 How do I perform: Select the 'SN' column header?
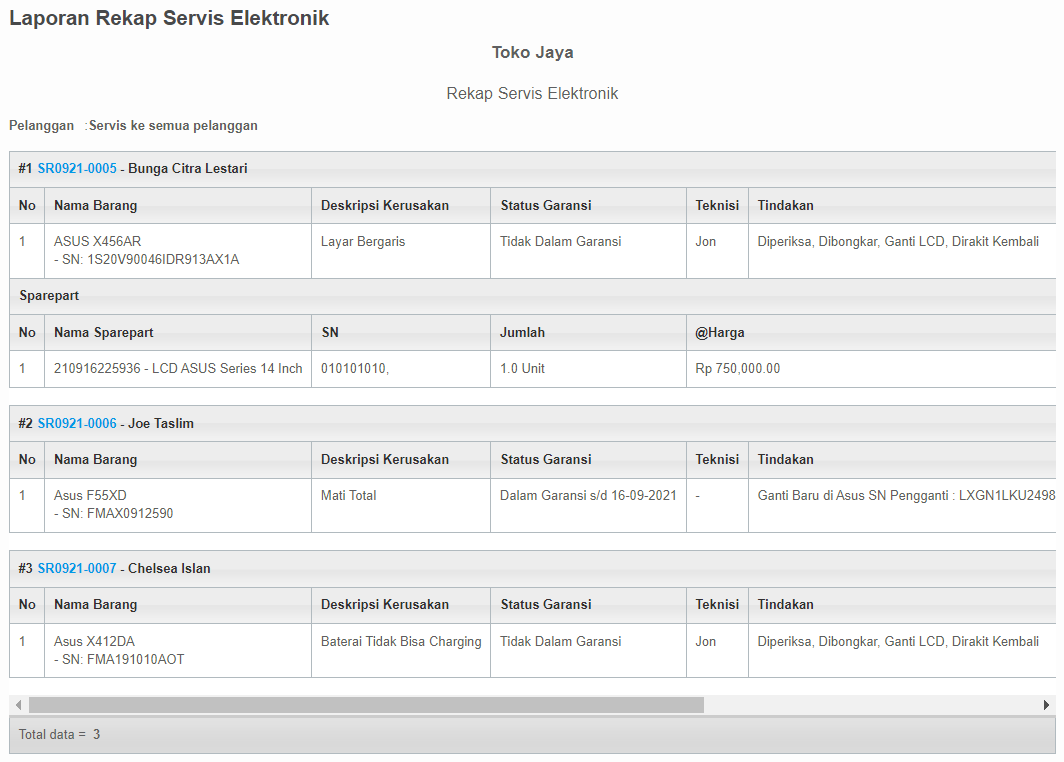[330, 332]
